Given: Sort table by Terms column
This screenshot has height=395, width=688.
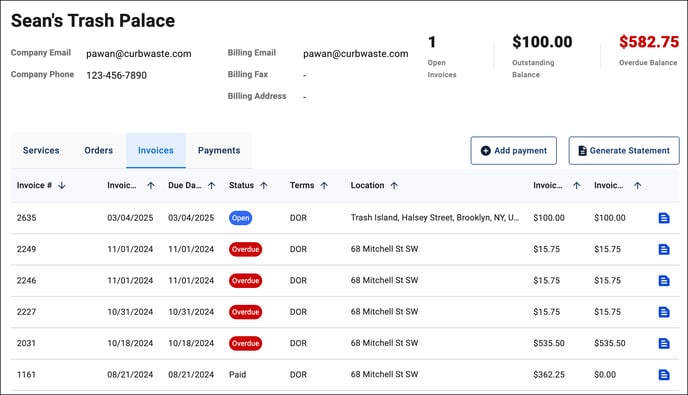Looking at the screenshot, I should [324, 186].
